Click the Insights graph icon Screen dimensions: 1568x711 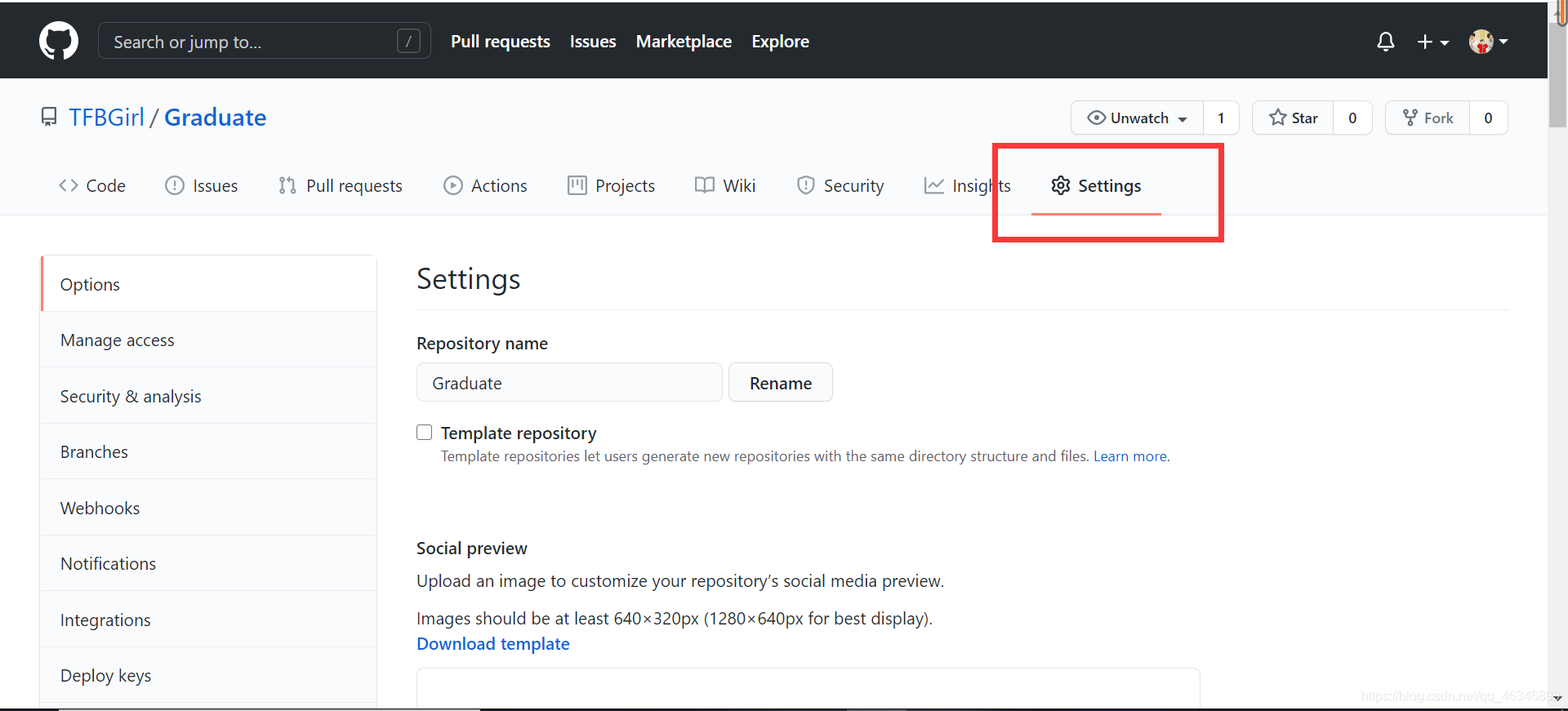pos(934,185)
